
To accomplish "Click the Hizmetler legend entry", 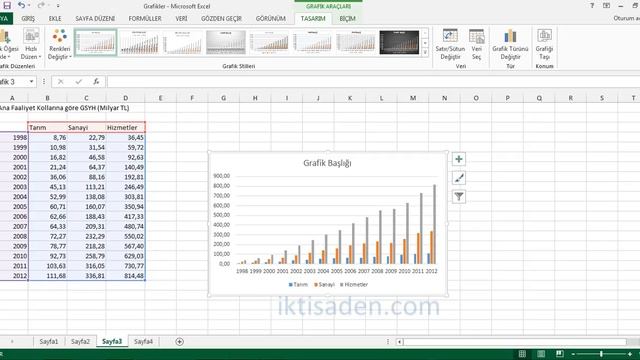I will click(354, 284).
